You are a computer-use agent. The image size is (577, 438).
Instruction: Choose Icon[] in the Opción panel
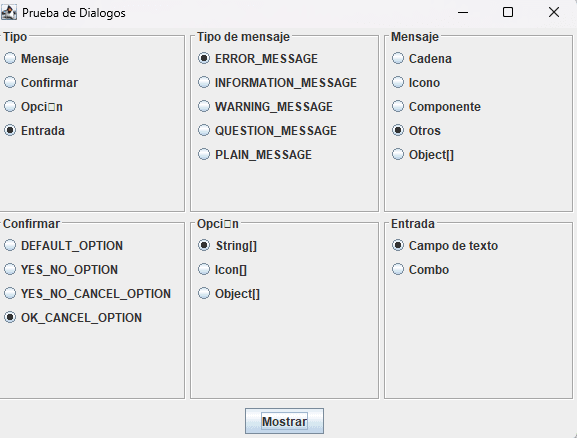point(222,269)
